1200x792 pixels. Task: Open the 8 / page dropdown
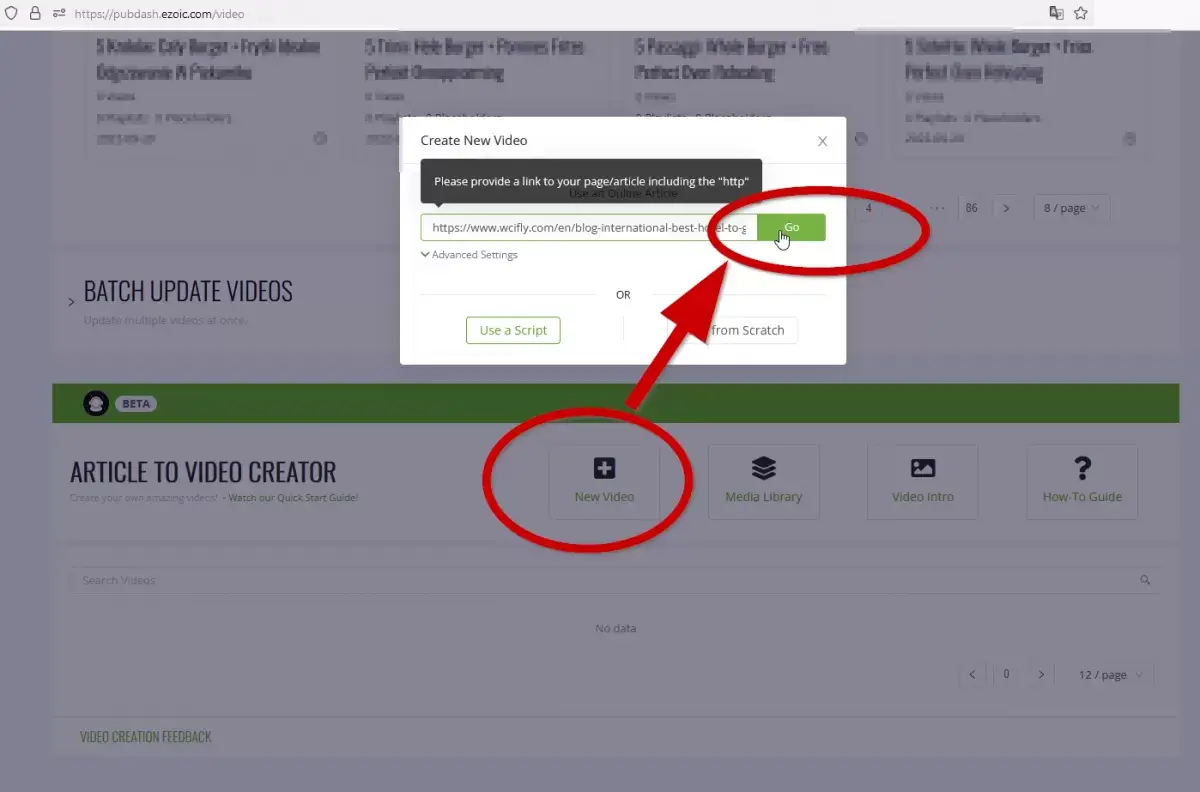[1071, 208]
